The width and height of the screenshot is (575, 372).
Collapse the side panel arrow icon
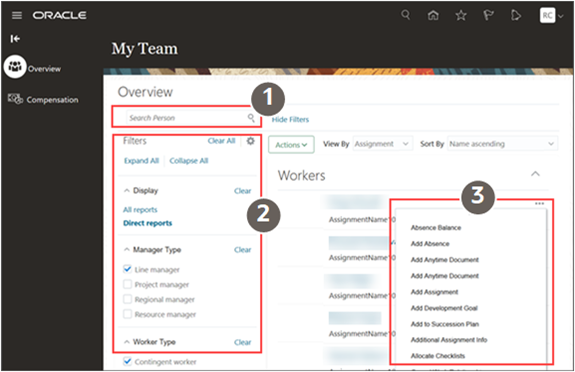tap(15, 39)
